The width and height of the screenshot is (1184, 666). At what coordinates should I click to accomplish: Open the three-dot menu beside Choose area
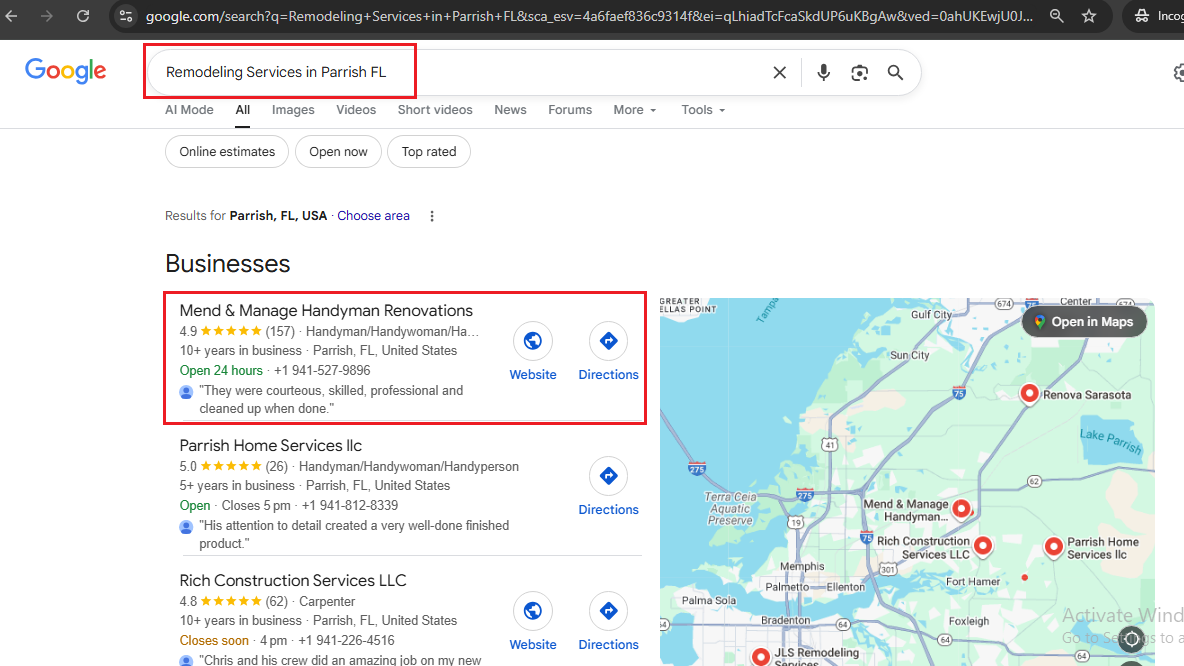click(x=432, y=216)
